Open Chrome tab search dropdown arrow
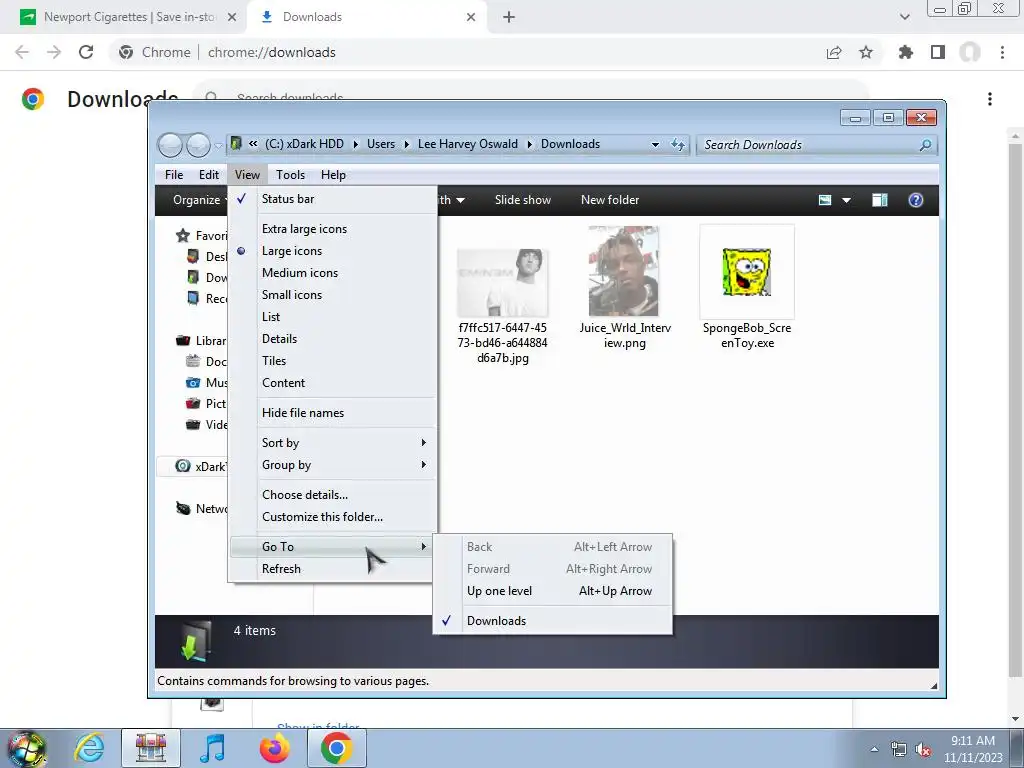Image resolution: width=1024 pixels, height=768 pixels. pyautogui.click(x=904, y=17)
